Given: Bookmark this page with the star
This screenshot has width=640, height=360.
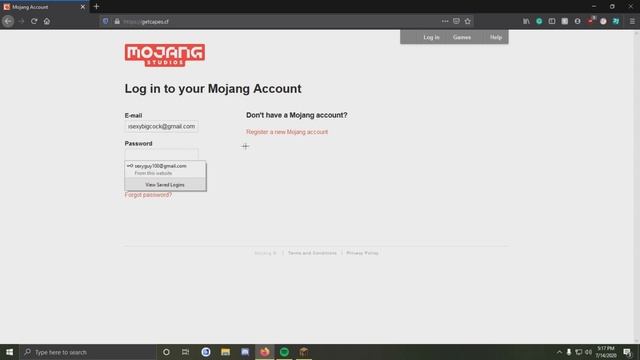Looking at the screenshot, I should pos(468,21).
